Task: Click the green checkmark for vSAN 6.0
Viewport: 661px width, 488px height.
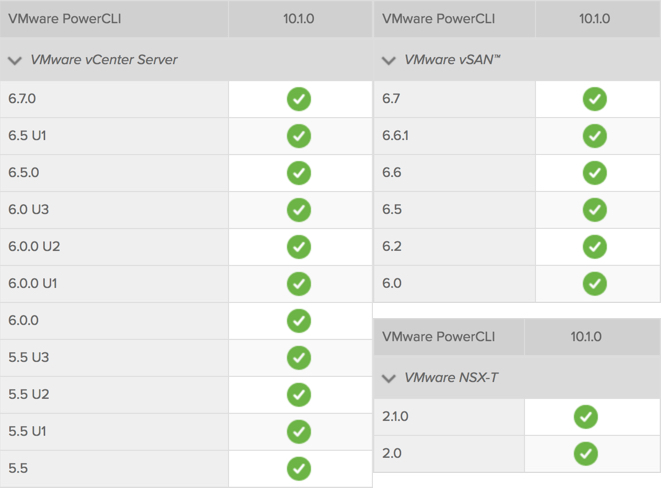Action: (x=595, y=284)
